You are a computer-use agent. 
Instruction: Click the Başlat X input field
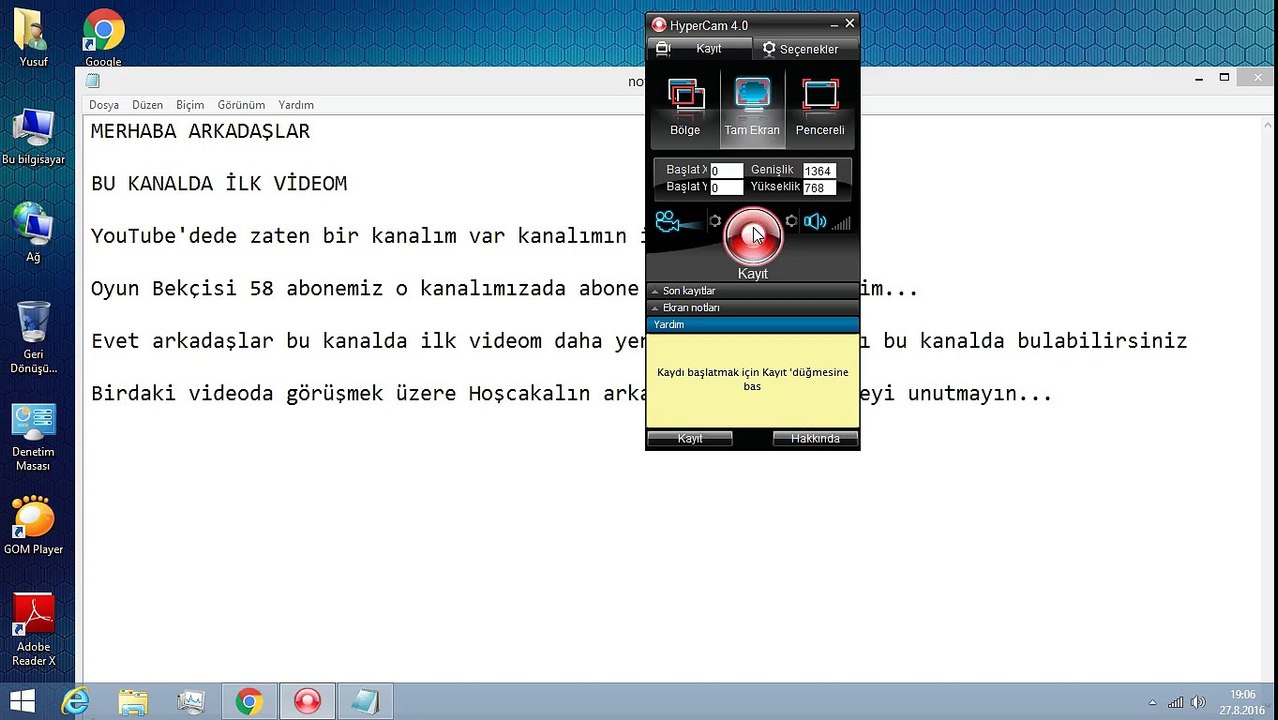click(x=727, y=171)
